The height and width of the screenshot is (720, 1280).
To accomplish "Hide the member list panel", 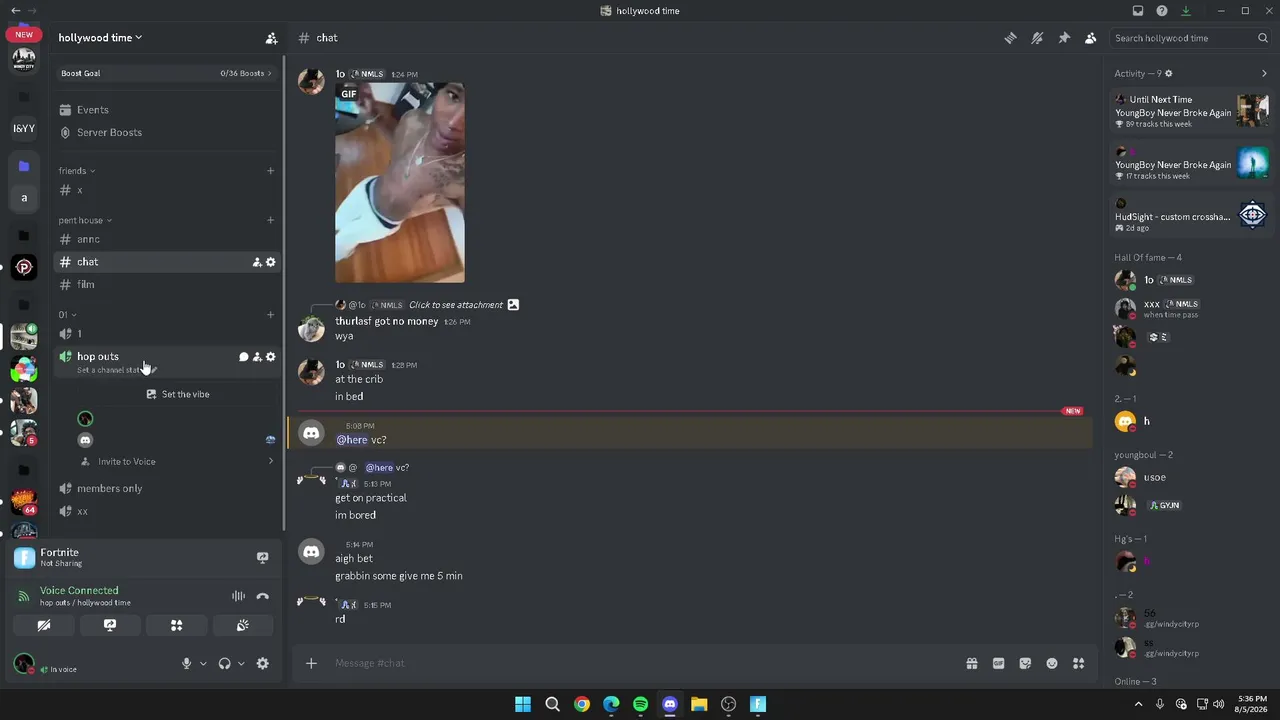I will pyautogui.click(x=1090, y=38).
